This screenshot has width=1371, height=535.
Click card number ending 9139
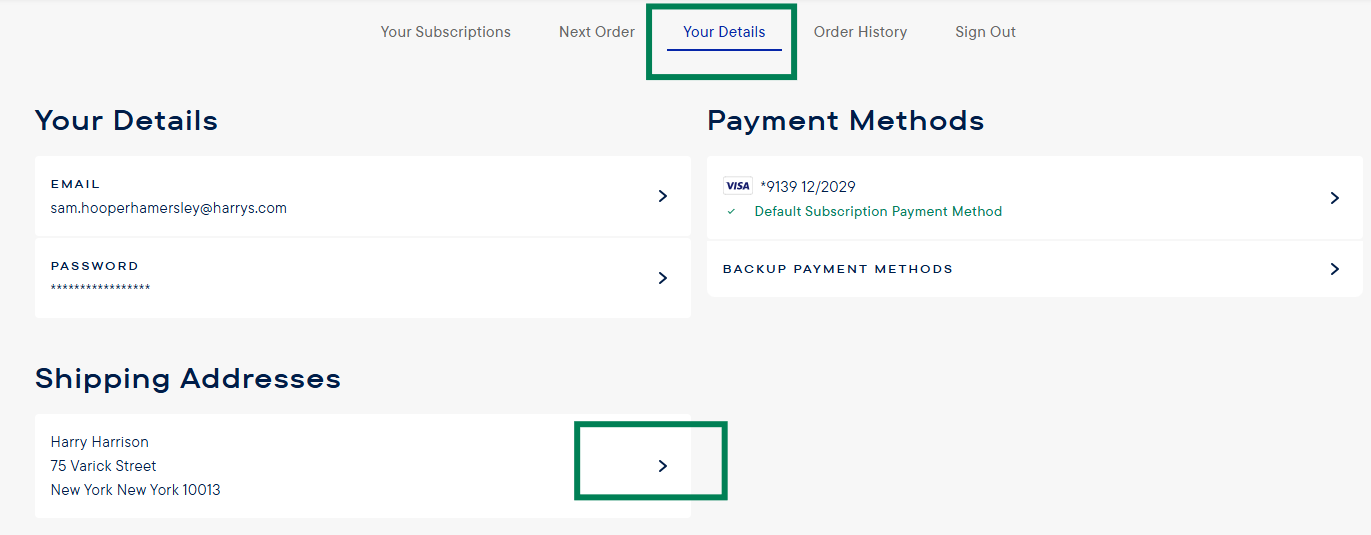point(808,187)
